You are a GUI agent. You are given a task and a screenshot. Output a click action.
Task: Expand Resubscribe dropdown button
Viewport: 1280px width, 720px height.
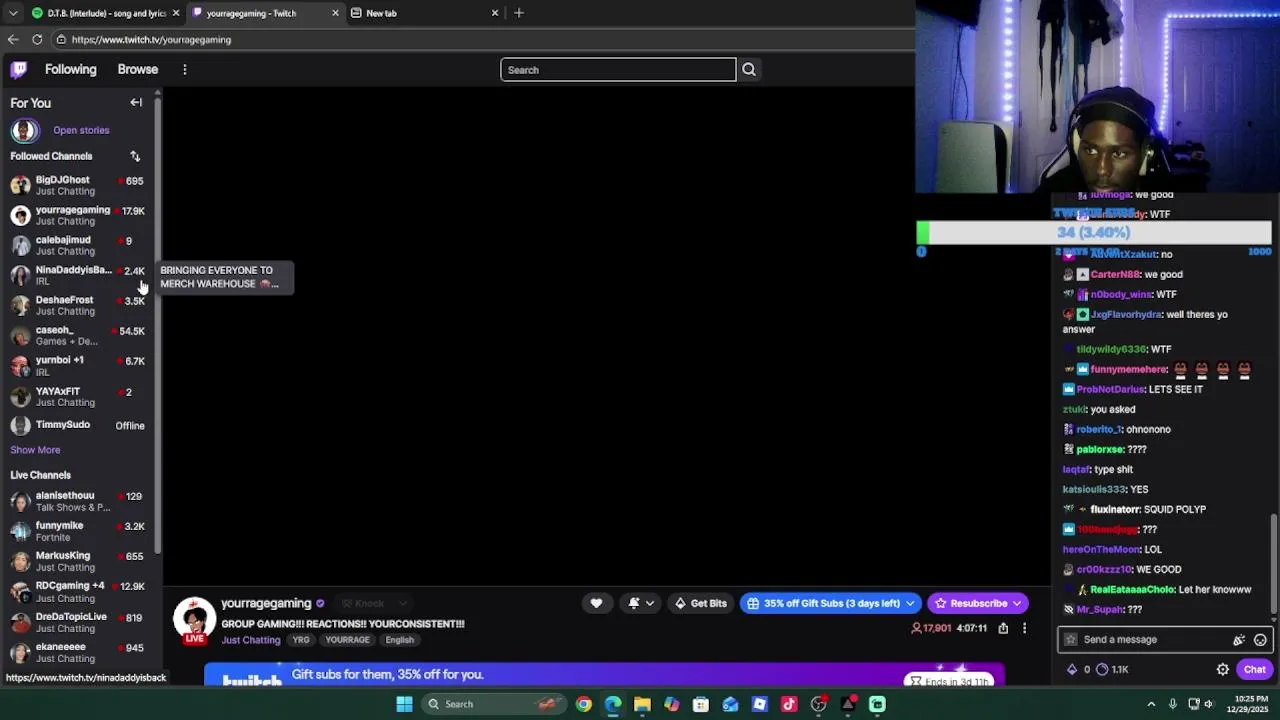point(1016,603)
